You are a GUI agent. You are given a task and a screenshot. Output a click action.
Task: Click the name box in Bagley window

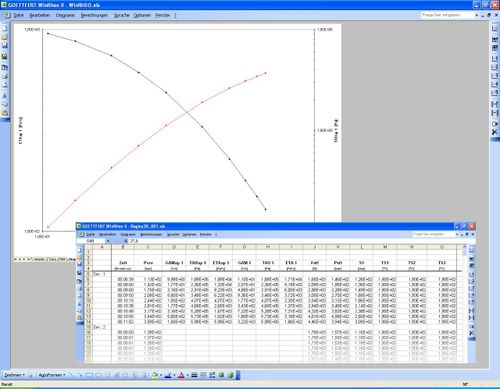(x=91, y=241)
